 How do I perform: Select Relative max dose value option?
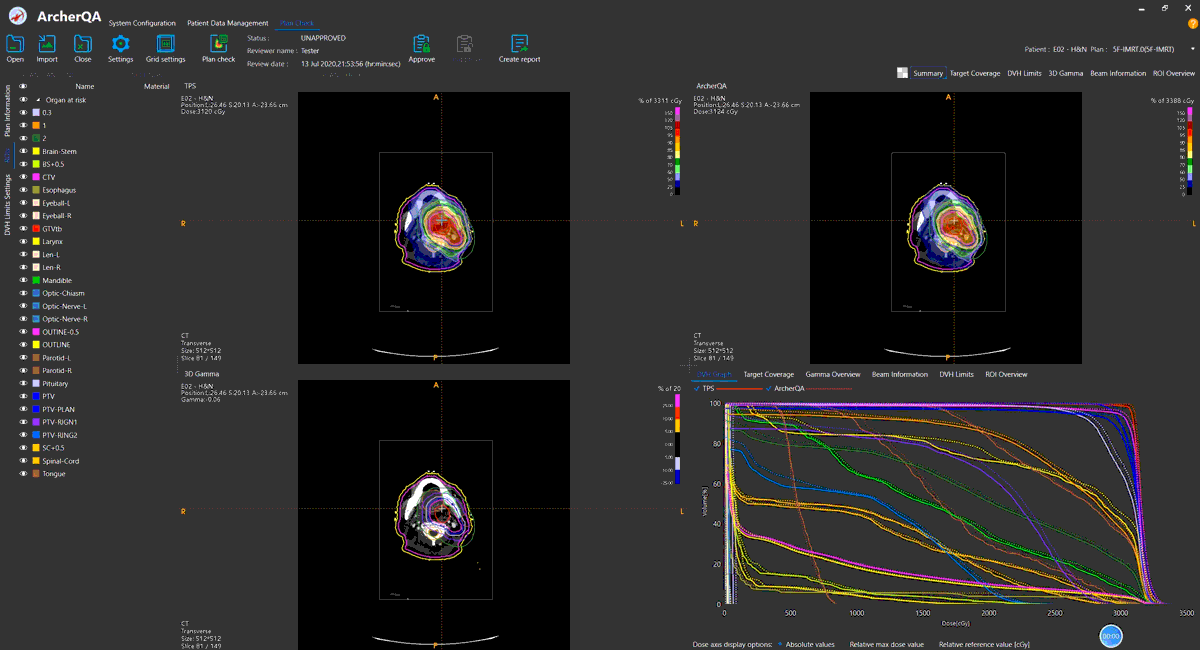click(887, 645)
